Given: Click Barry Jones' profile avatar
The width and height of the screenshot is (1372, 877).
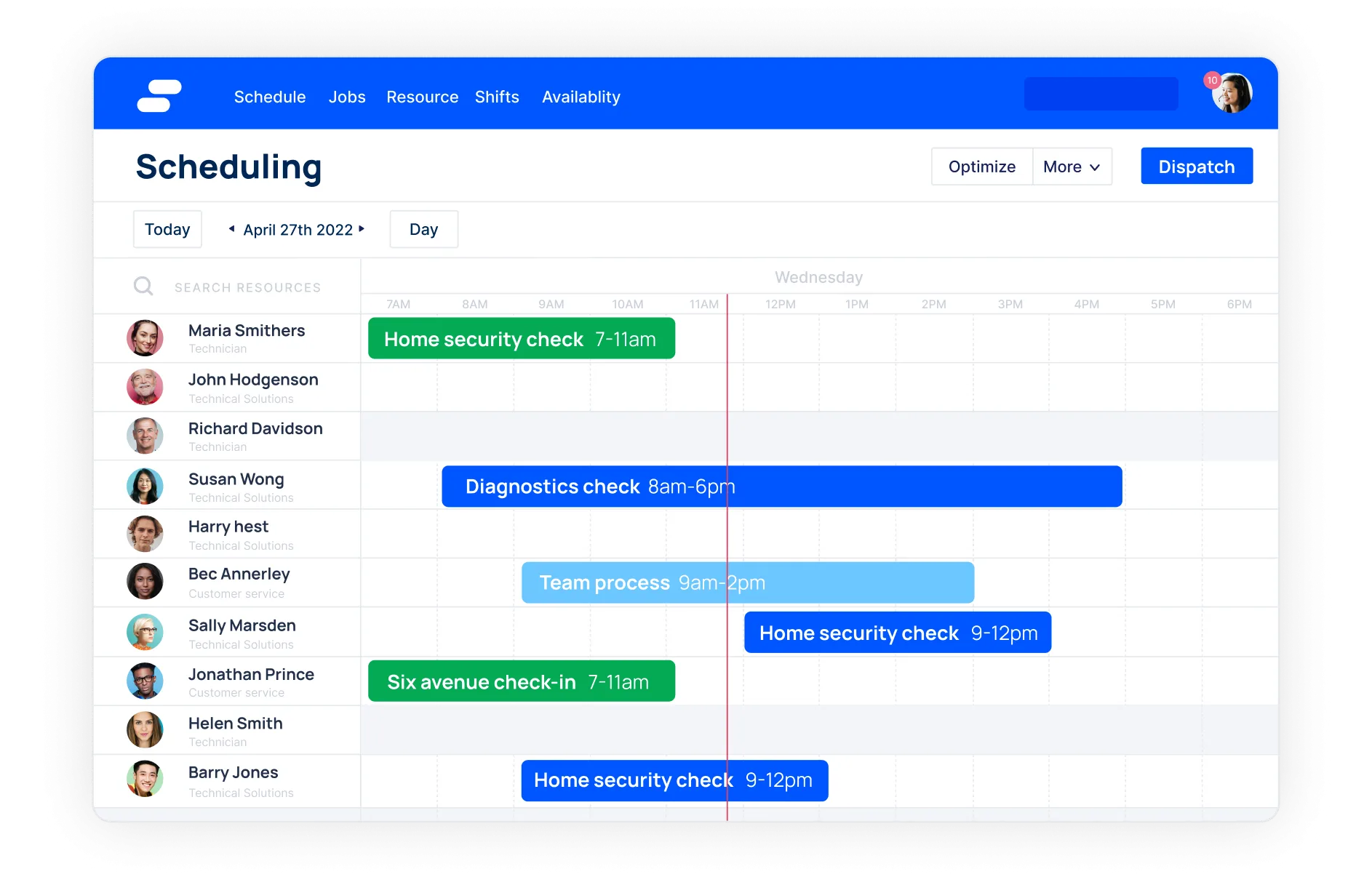Looking at the screenshot, I should click(145, 779).
